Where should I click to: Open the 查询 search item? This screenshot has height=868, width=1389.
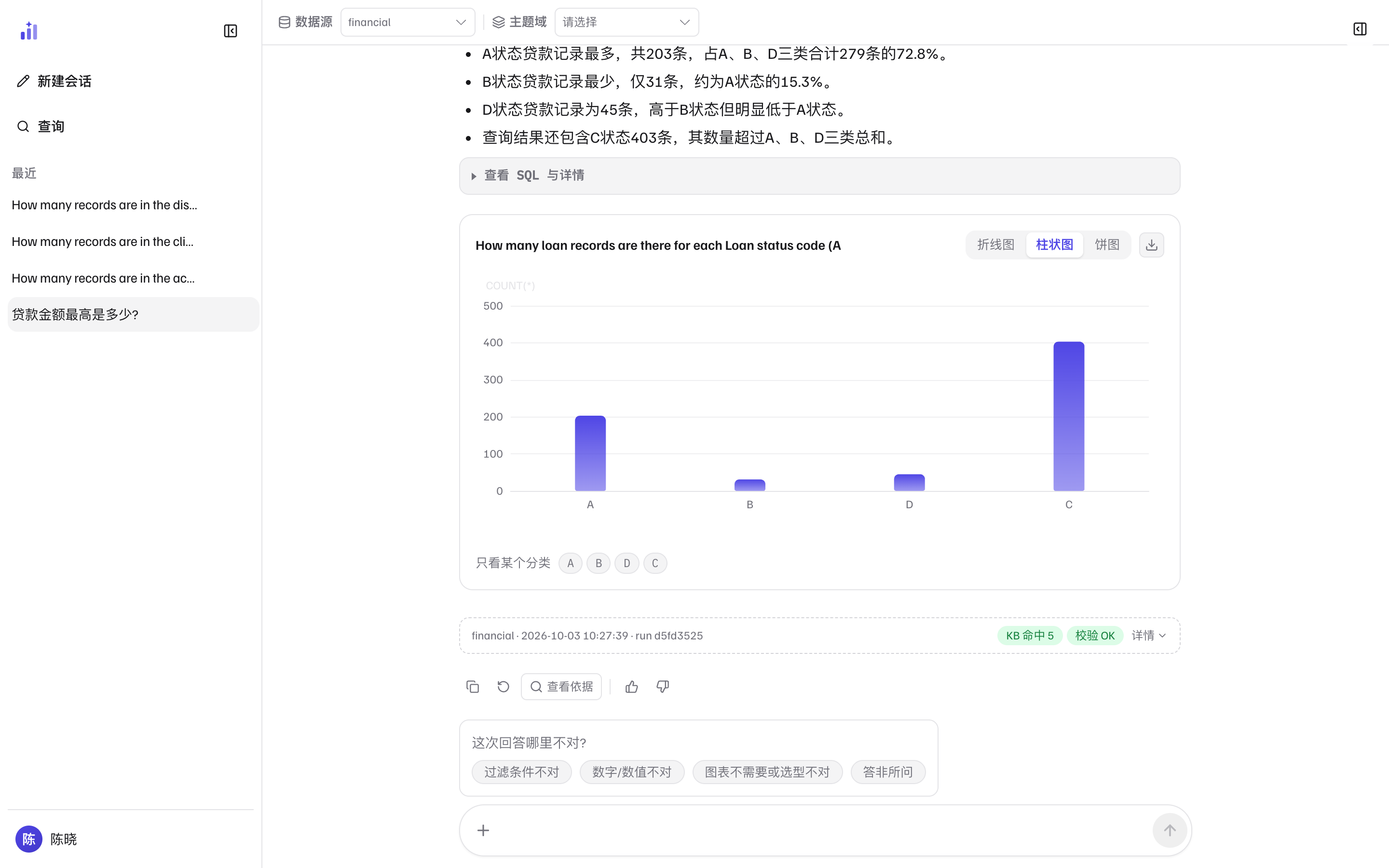[40, 126]
